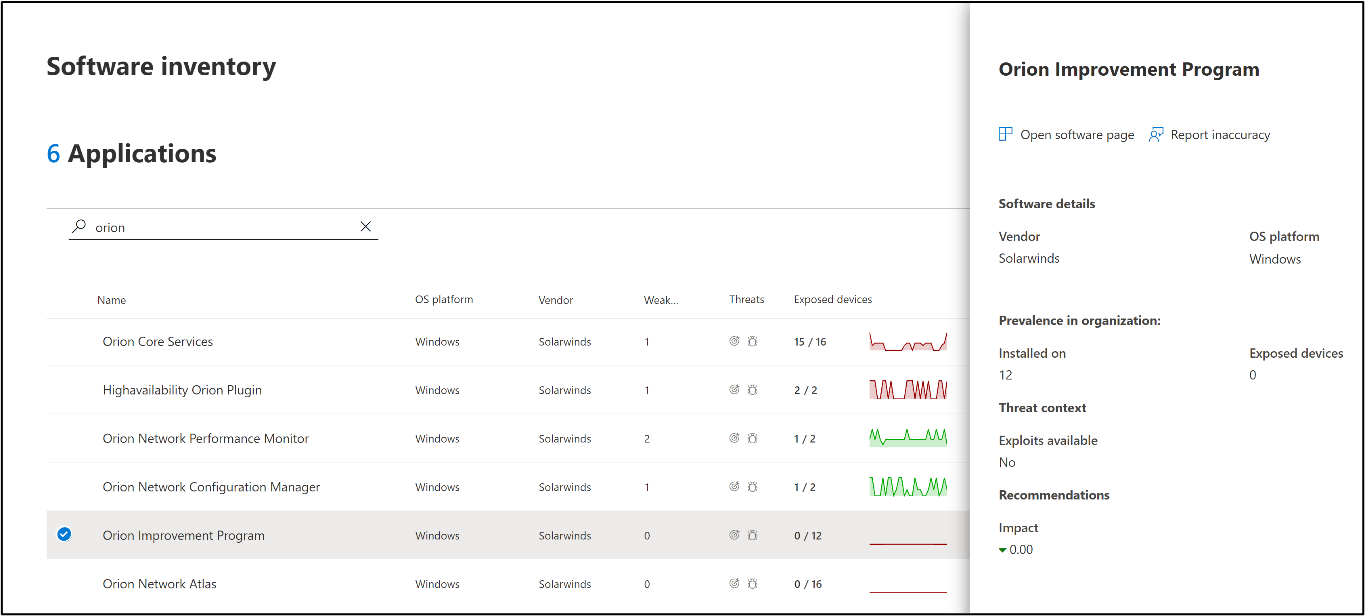Viewport: 1365px width, 616px height.
Task: Click the bug icon for Orion Network Performance Monitor
Action: (752, 438)
